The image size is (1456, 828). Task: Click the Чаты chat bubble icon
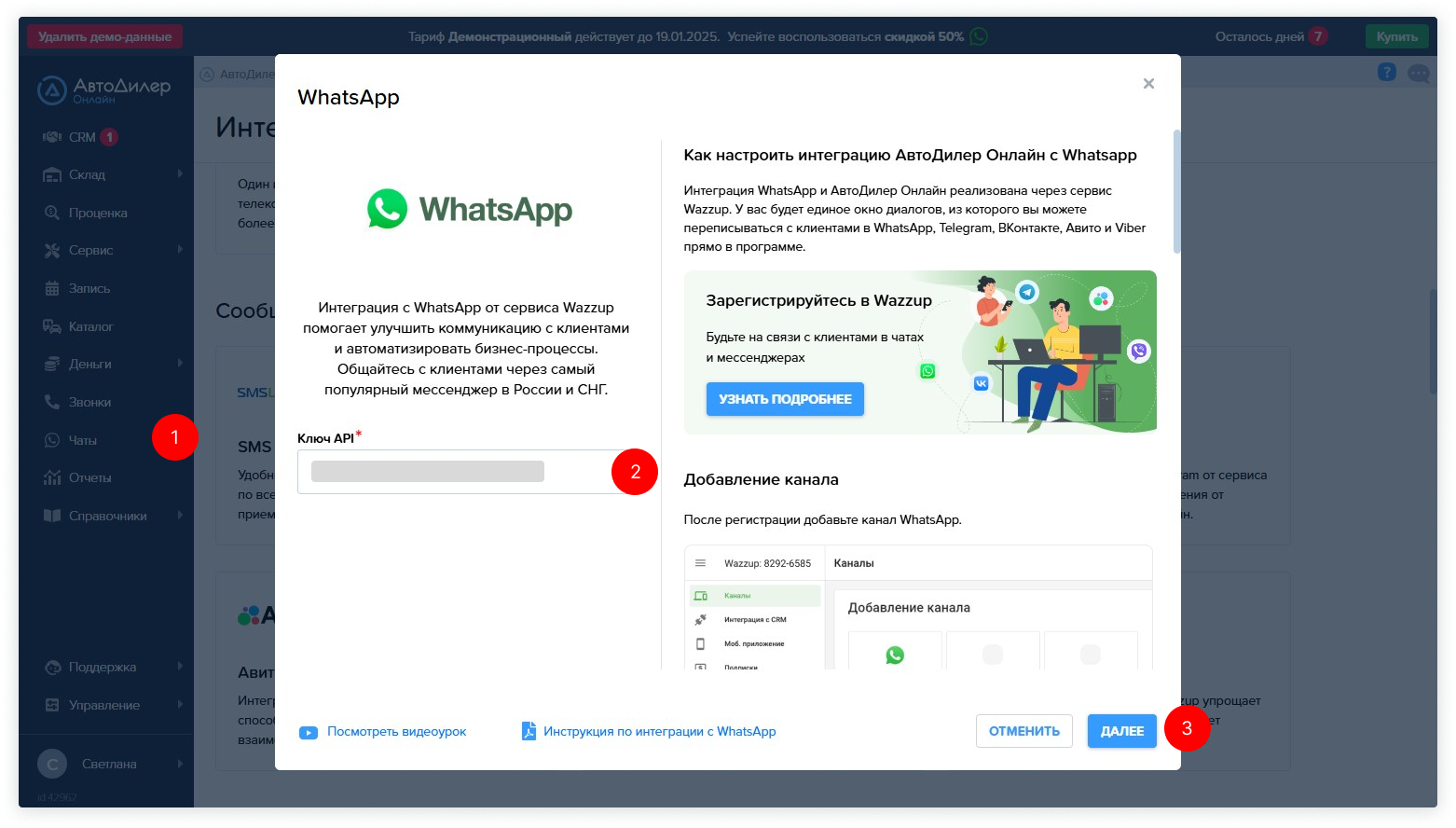click(52, 440)
